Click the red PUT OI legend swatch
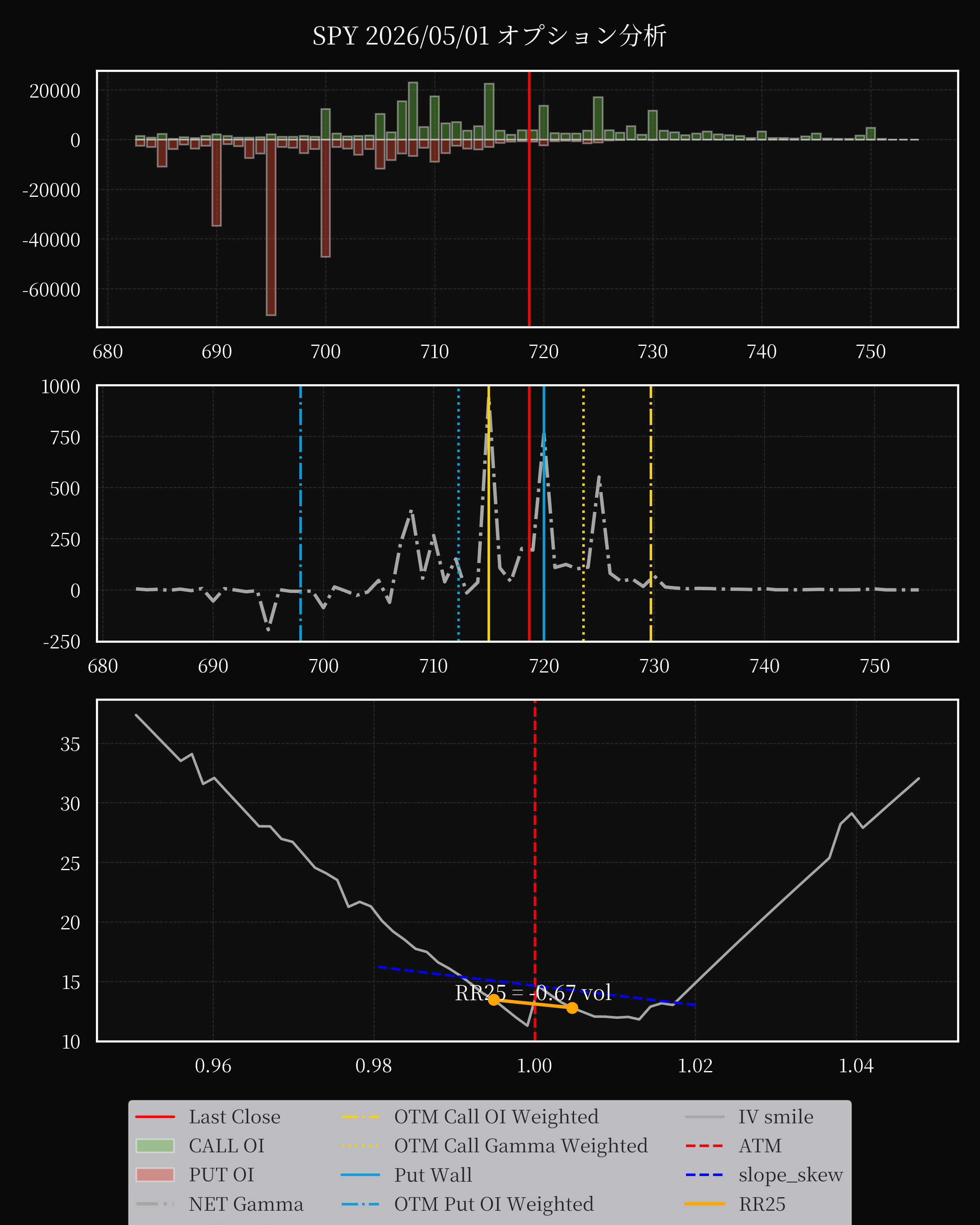This screenshot has height=1225, width=980. click(x=155, y=1174)
